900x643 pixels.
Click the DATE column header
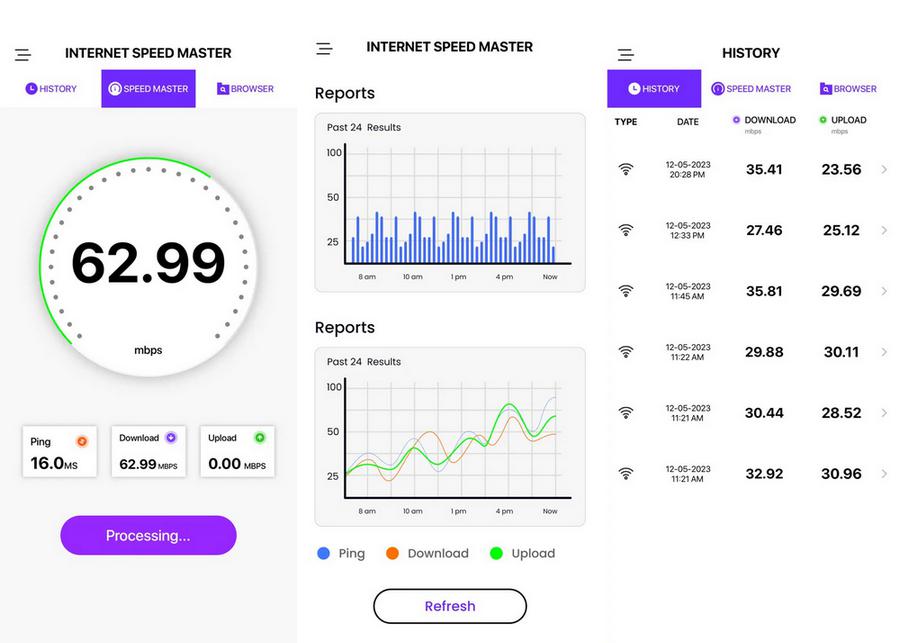coord(688,122)
